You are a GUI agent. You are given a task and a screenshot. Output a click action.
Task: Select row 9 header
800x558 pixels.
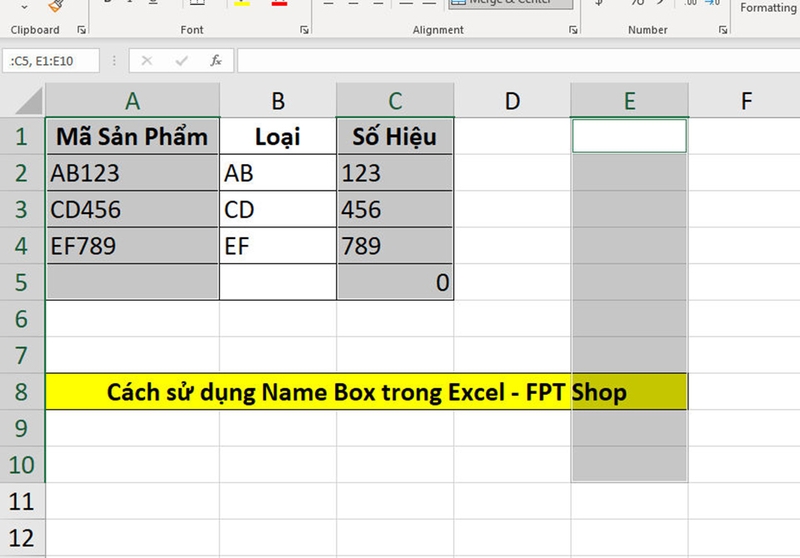22,428
